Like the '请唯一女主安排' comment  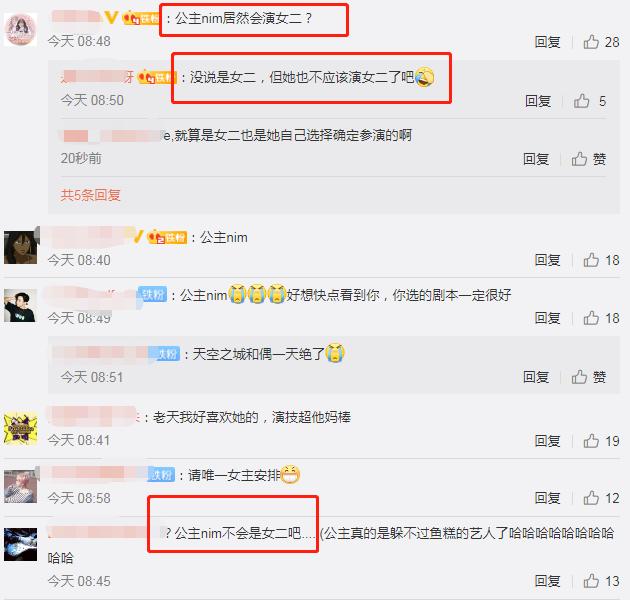[x=601, y=498]
